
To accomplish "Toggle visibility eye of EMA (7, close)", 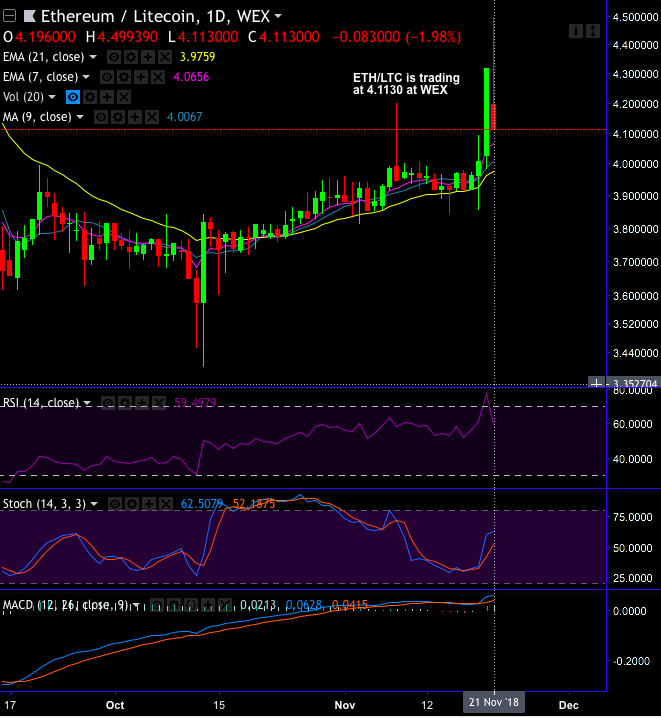I will [107, 77].
